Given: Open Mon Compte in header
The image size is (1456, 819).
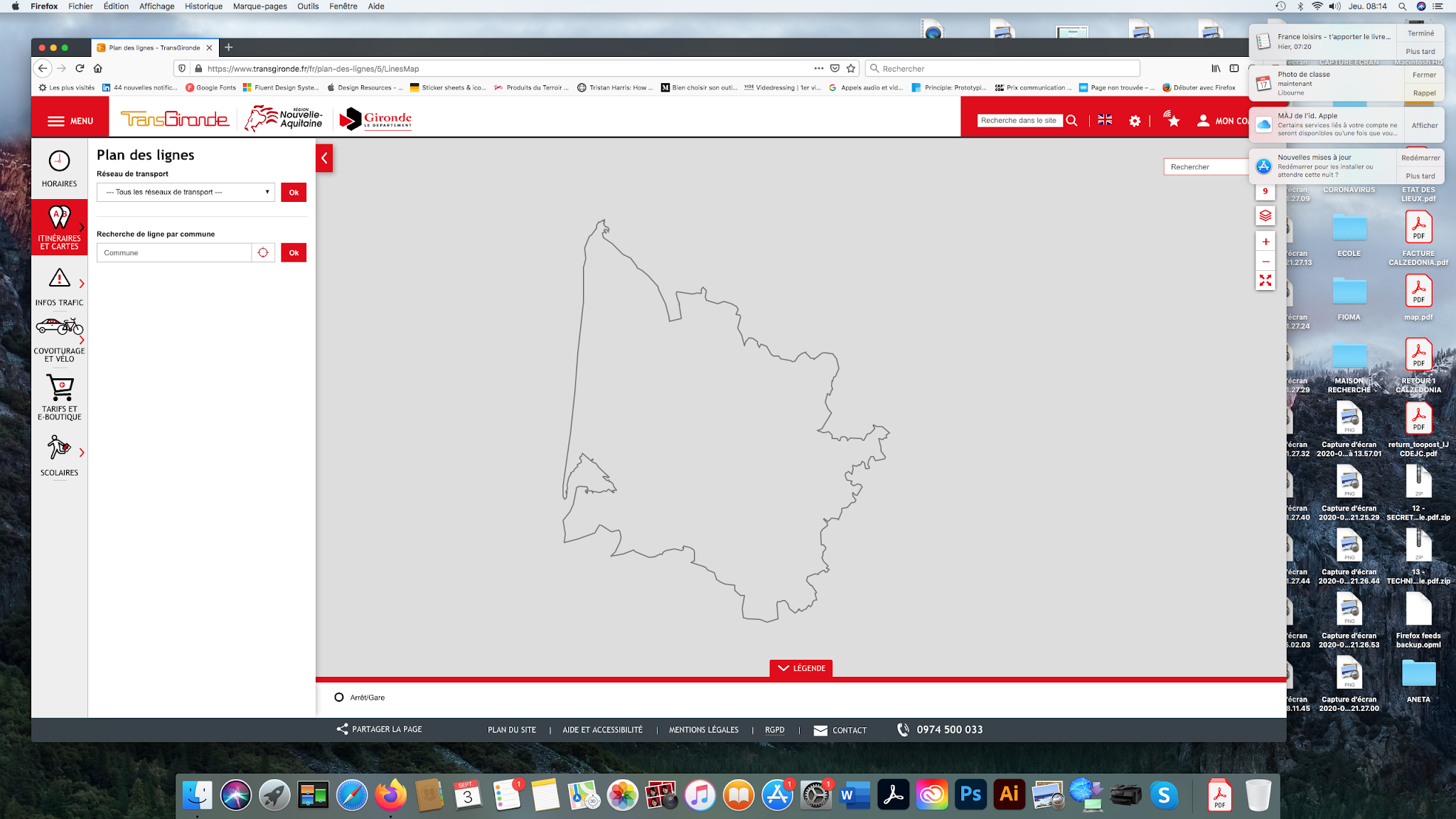Looking at the screenshot, I should (1223, 121).
